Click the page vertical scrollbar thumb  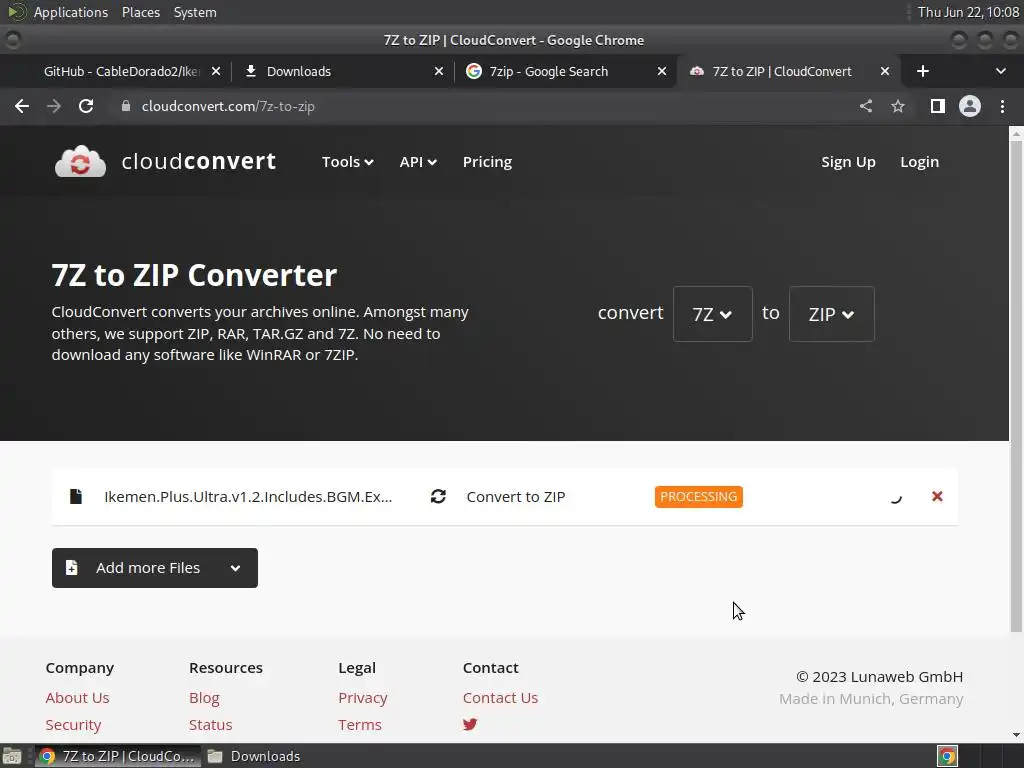pos(1016,385)
